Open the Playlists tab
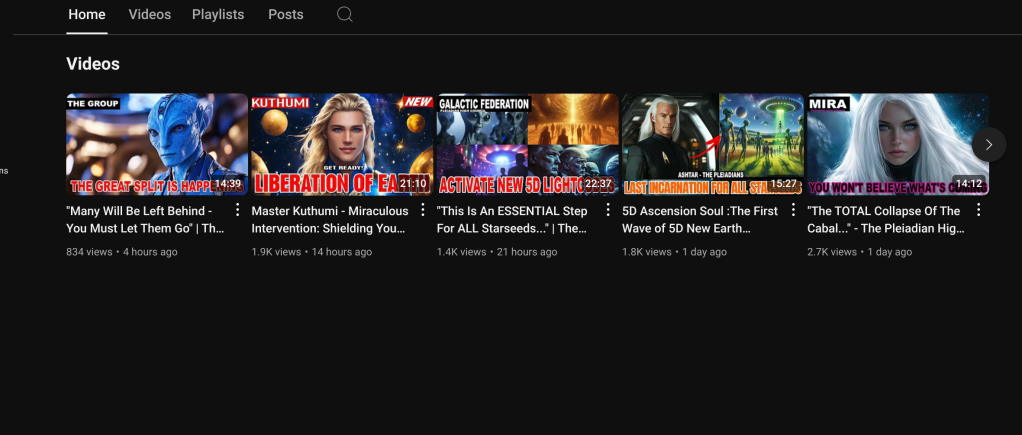The width and height of the screenshot is (1022, 435). [x=218, y=15]
